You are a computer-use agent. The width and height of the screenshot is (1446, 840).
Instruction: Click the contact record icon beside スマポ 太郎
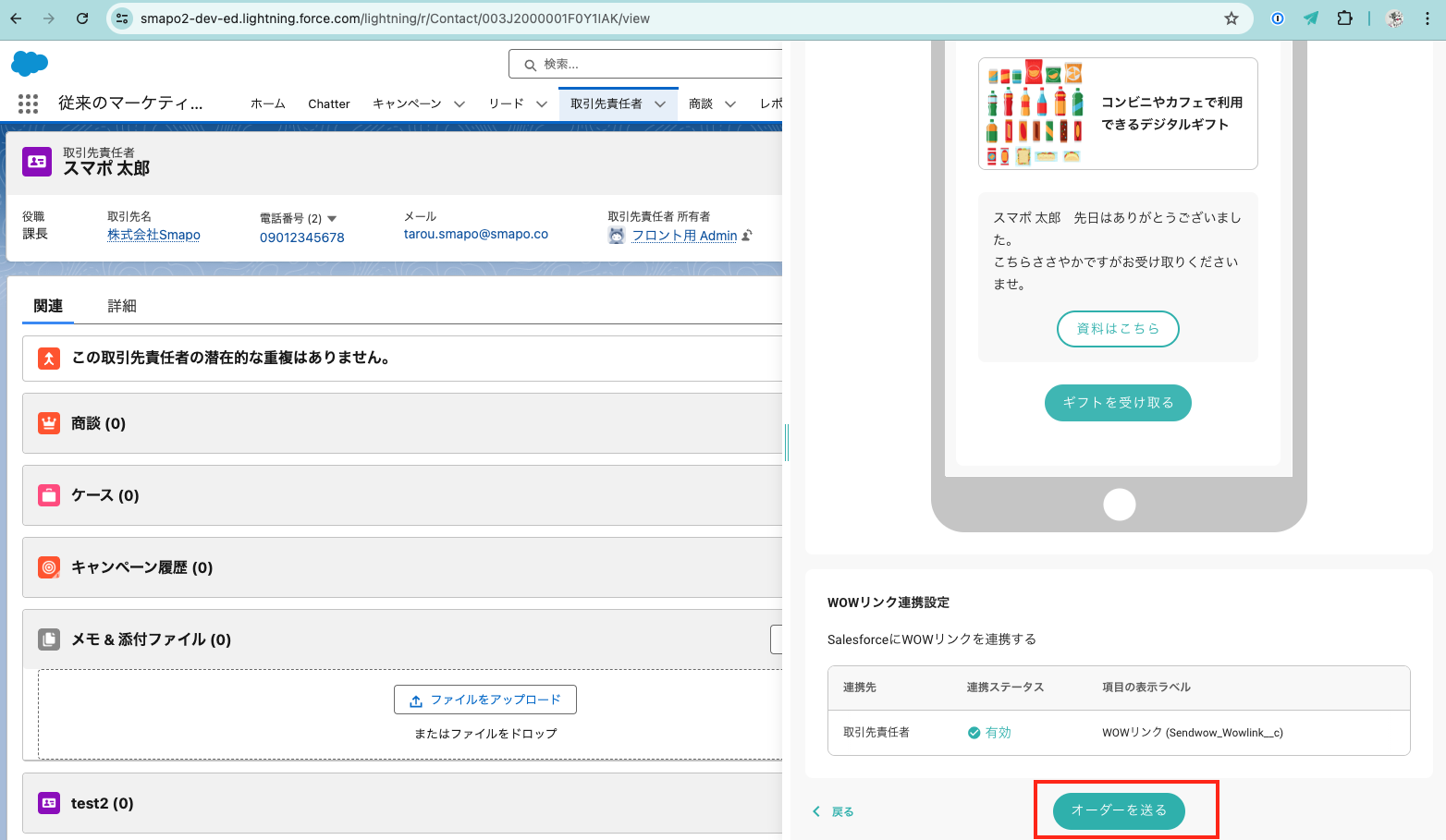pos(37,162)
